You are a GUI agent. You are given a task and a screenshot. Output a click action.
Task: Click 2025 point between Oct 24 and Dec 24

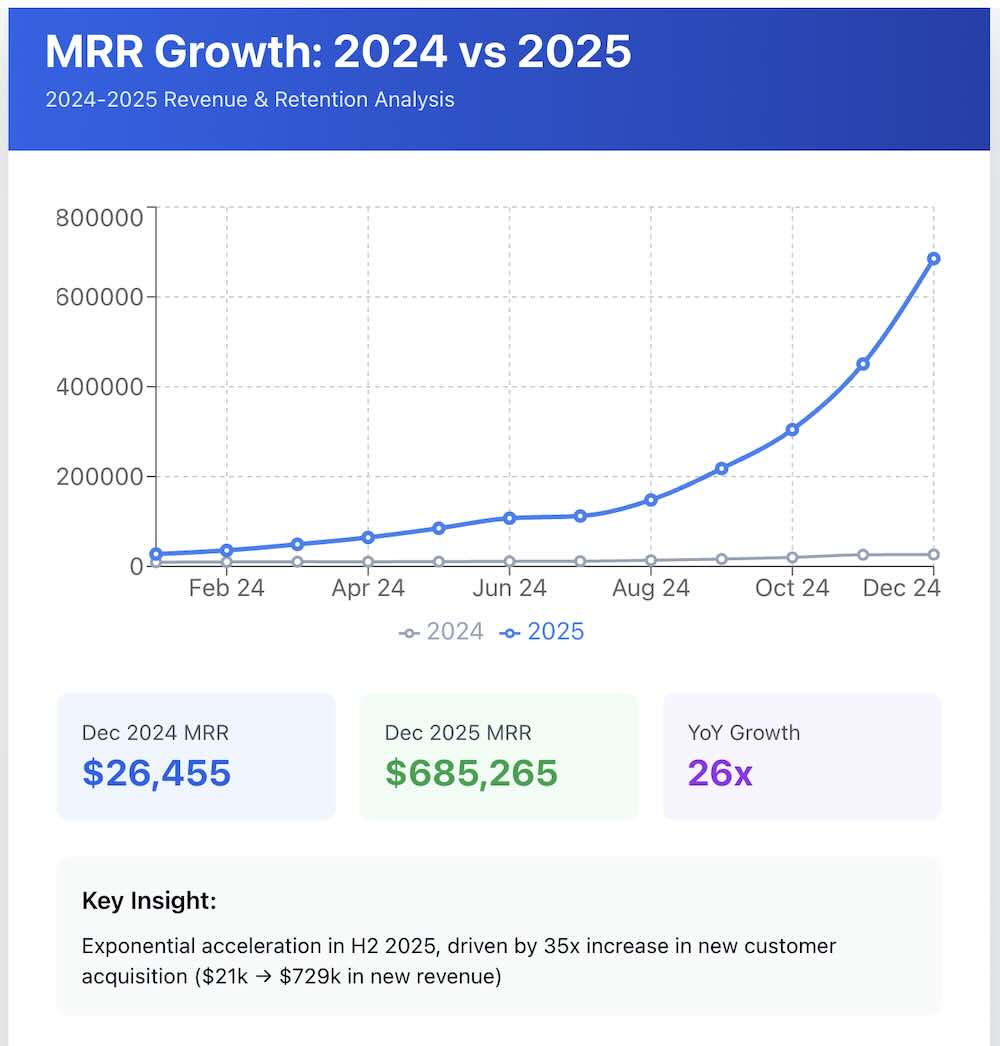pos(863,364)
